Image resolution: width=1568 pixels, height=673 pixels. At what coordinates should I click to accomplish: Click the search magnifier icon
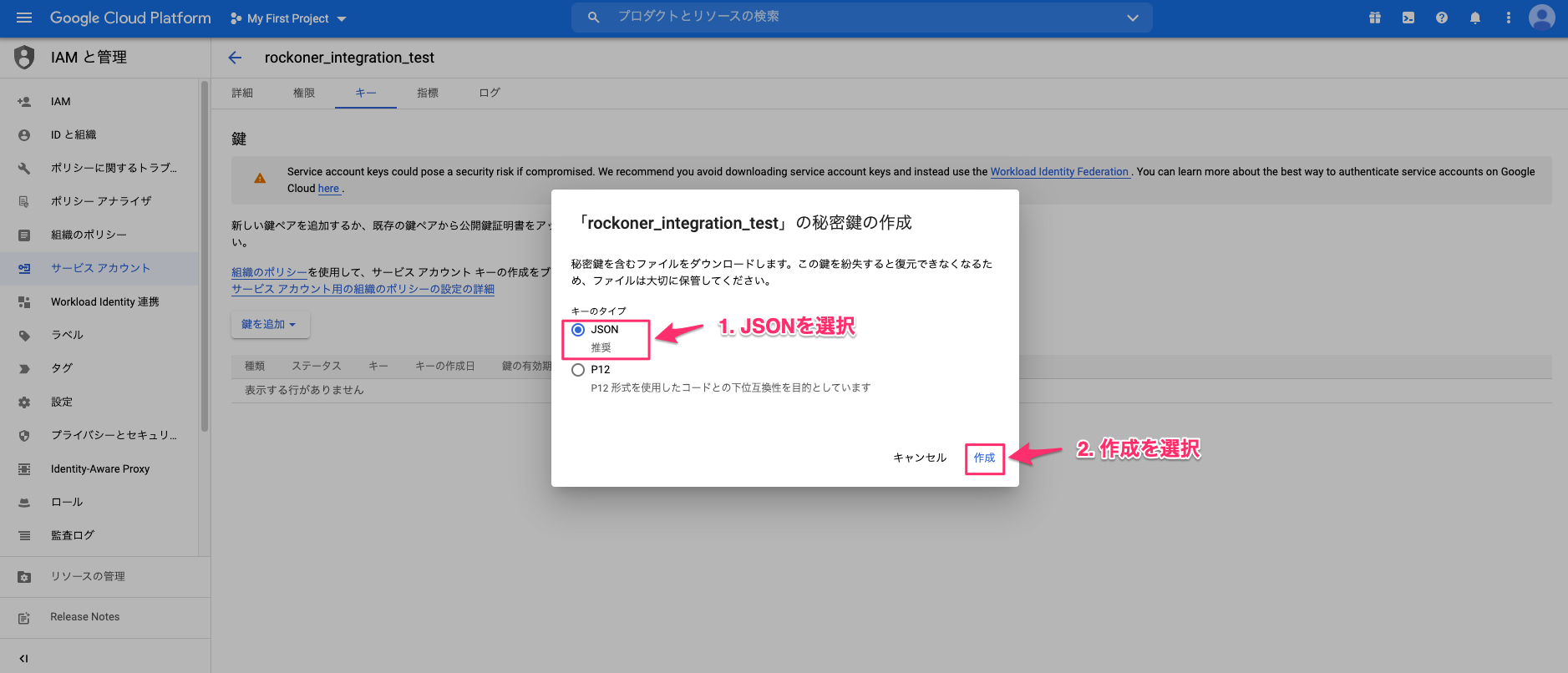tap(593, 18)
